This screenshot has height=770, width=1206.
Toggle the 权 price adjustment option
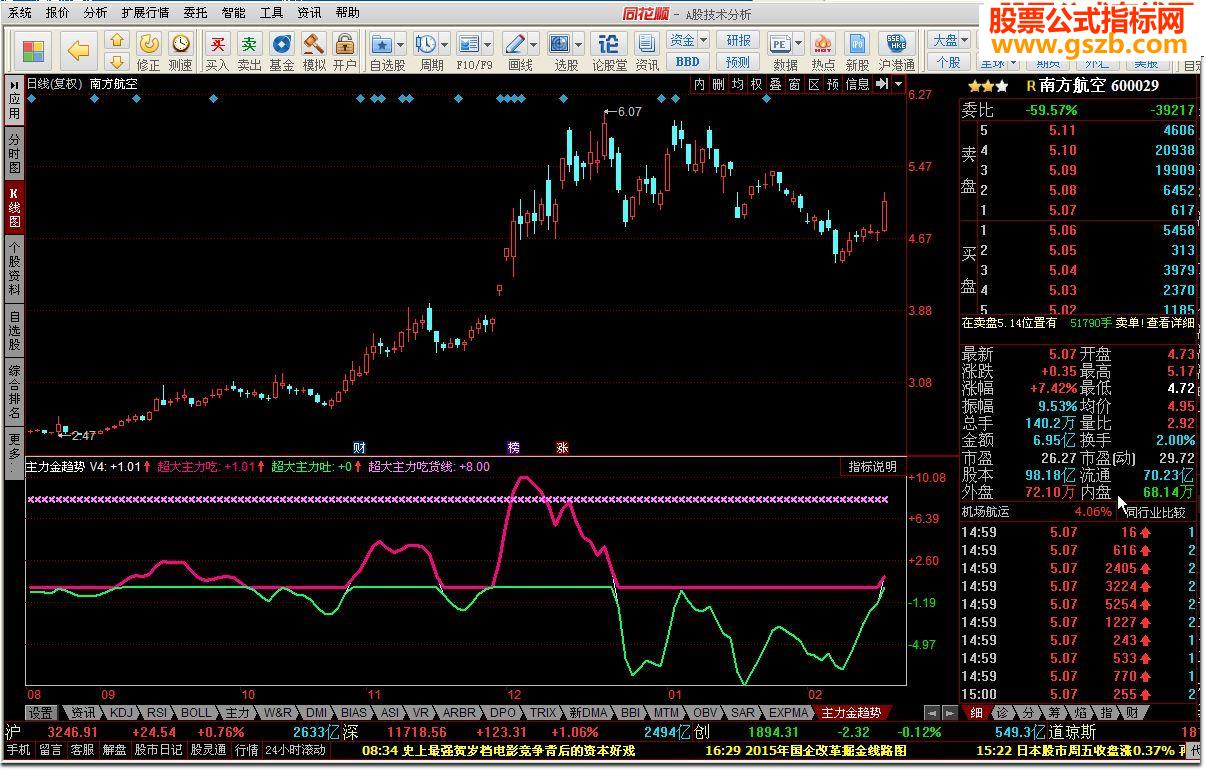click(756, 84)
